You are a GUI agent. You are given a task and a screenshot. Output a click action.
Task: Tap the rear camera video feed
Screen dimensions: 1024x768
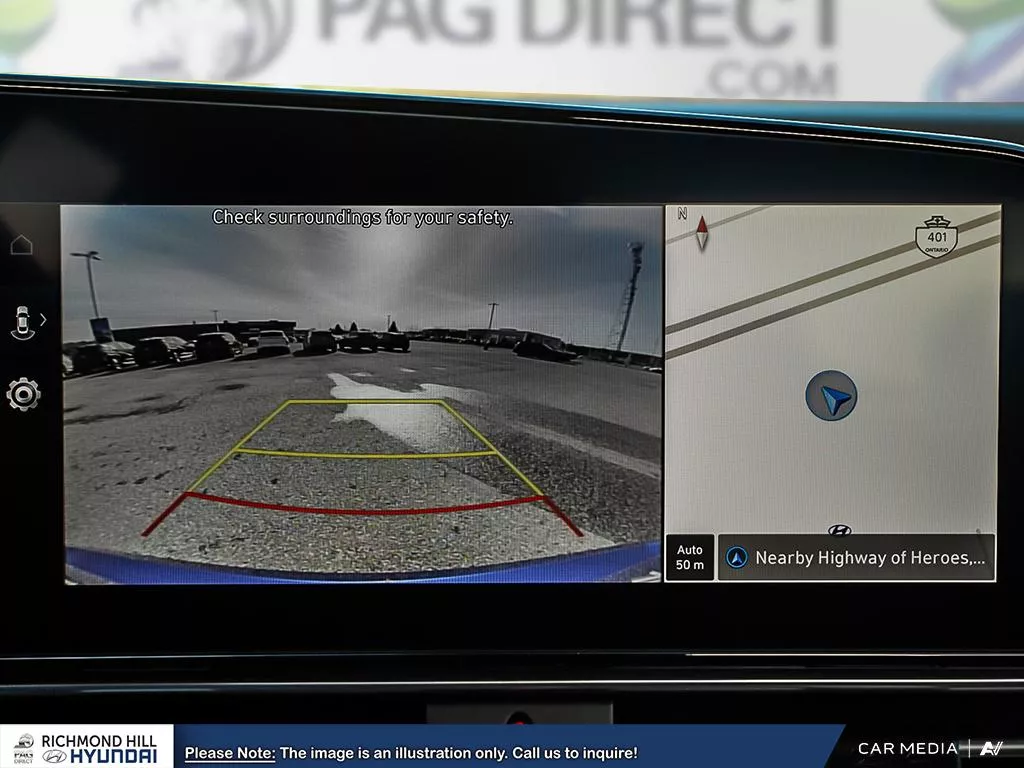pyautogui.click(x=362, y=394)
